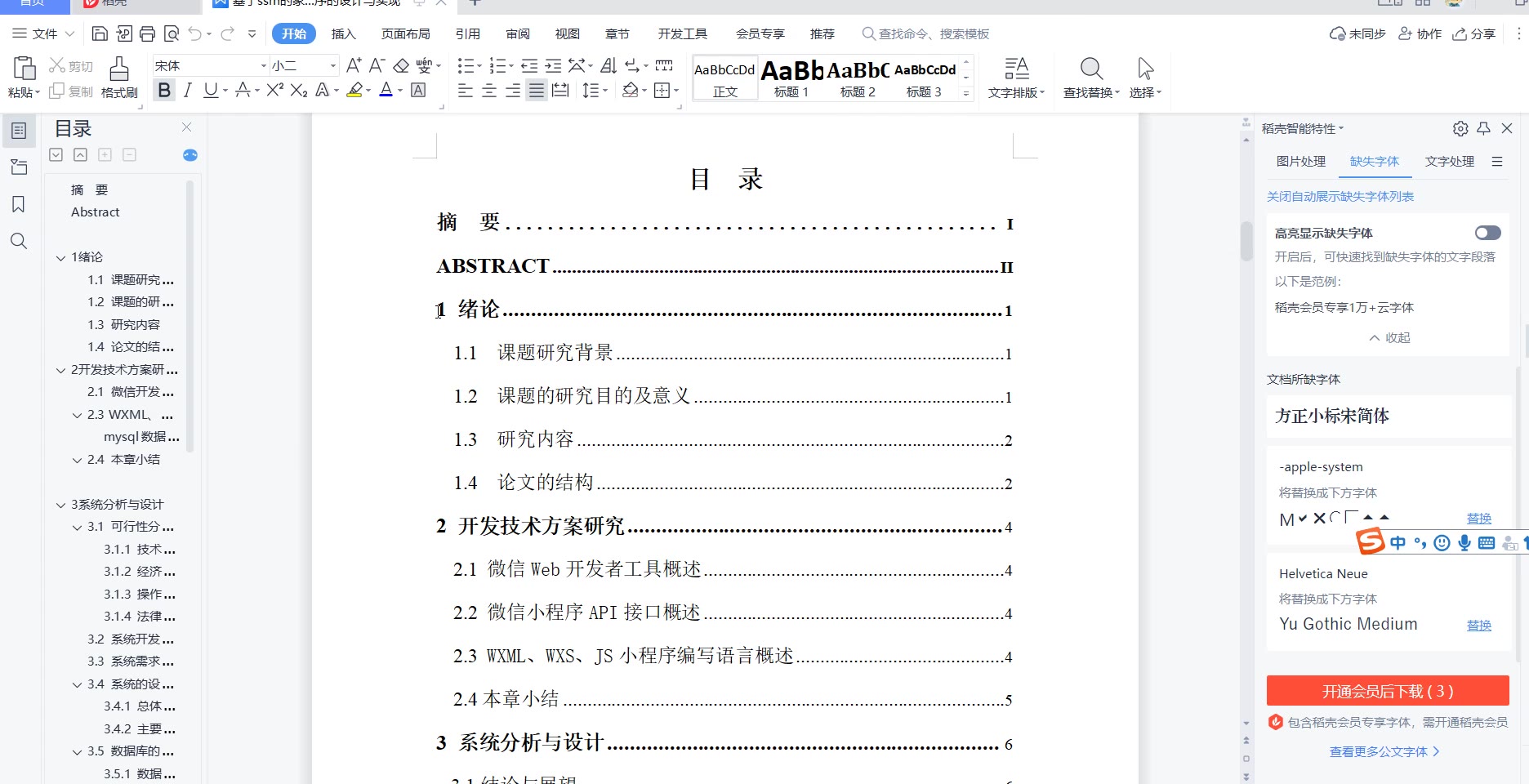The width and height of the screenshot is (1529, 784).
Task: Apply the 正文 style
Action: click(725, 78)
